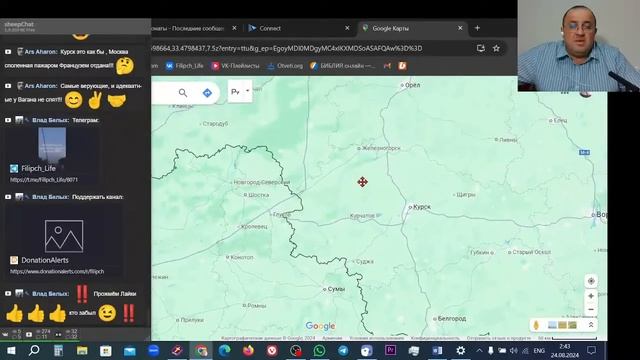
Task: Click the Железногорск label on map
Action: tap(381, 148)
